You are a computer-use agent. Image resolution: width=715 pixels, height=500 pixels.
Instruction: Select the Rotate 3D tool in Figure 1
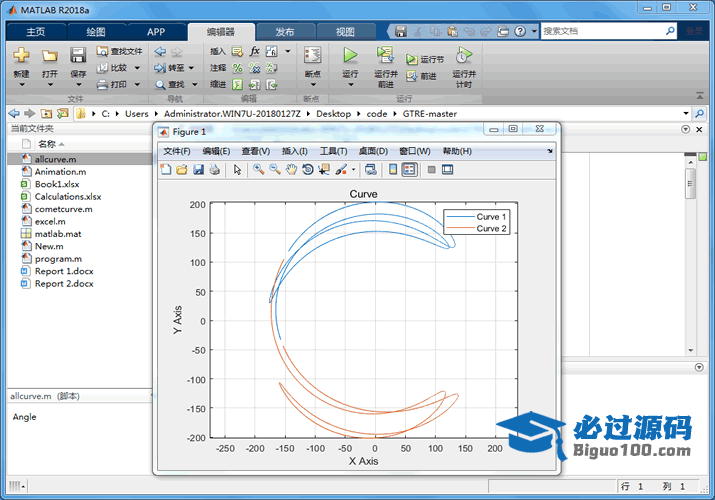[307, 170]
